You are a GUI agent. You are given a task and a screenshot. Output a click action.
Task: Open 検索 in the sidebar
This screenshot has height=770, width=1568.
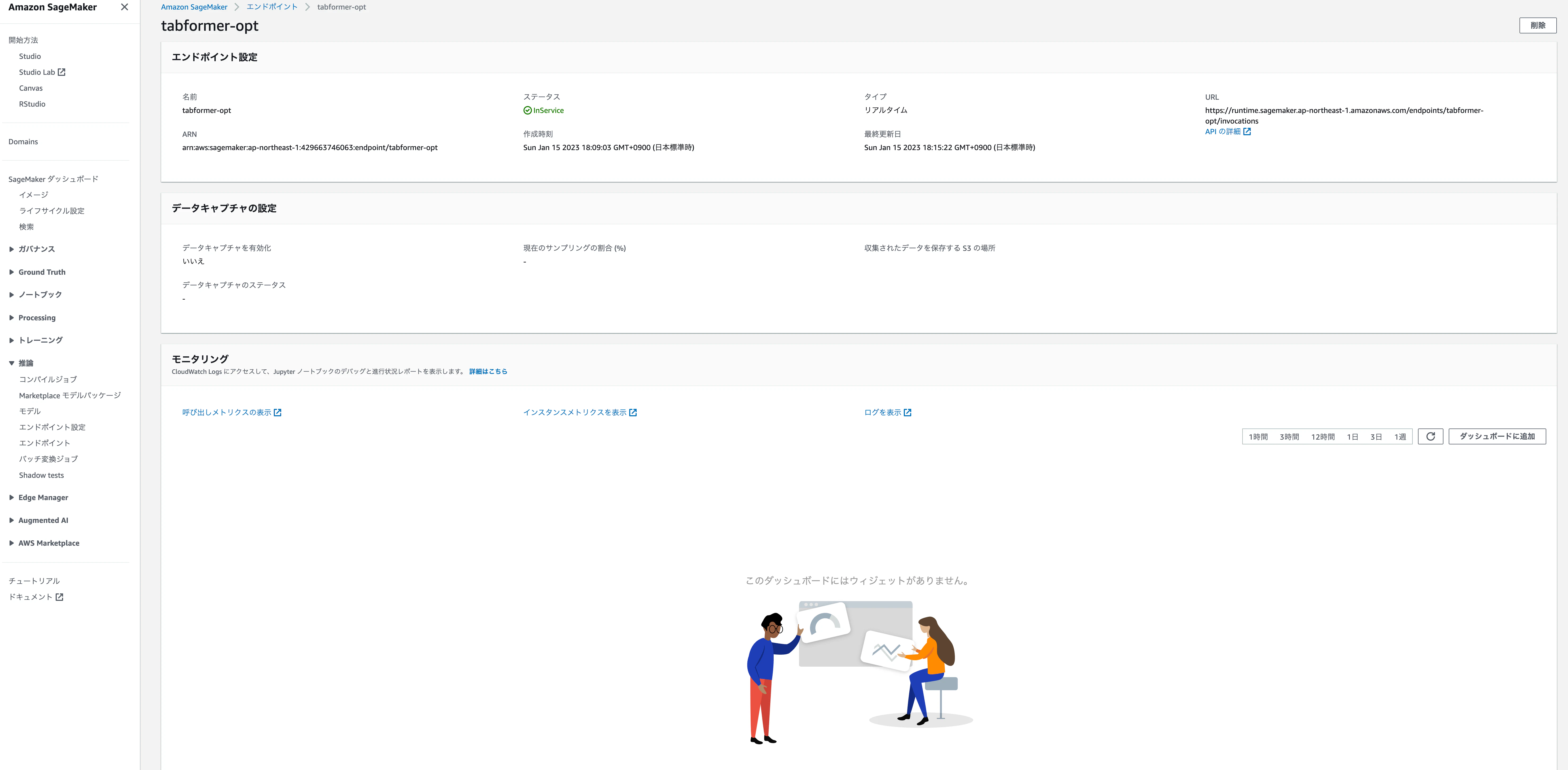(x=26, y=227)
